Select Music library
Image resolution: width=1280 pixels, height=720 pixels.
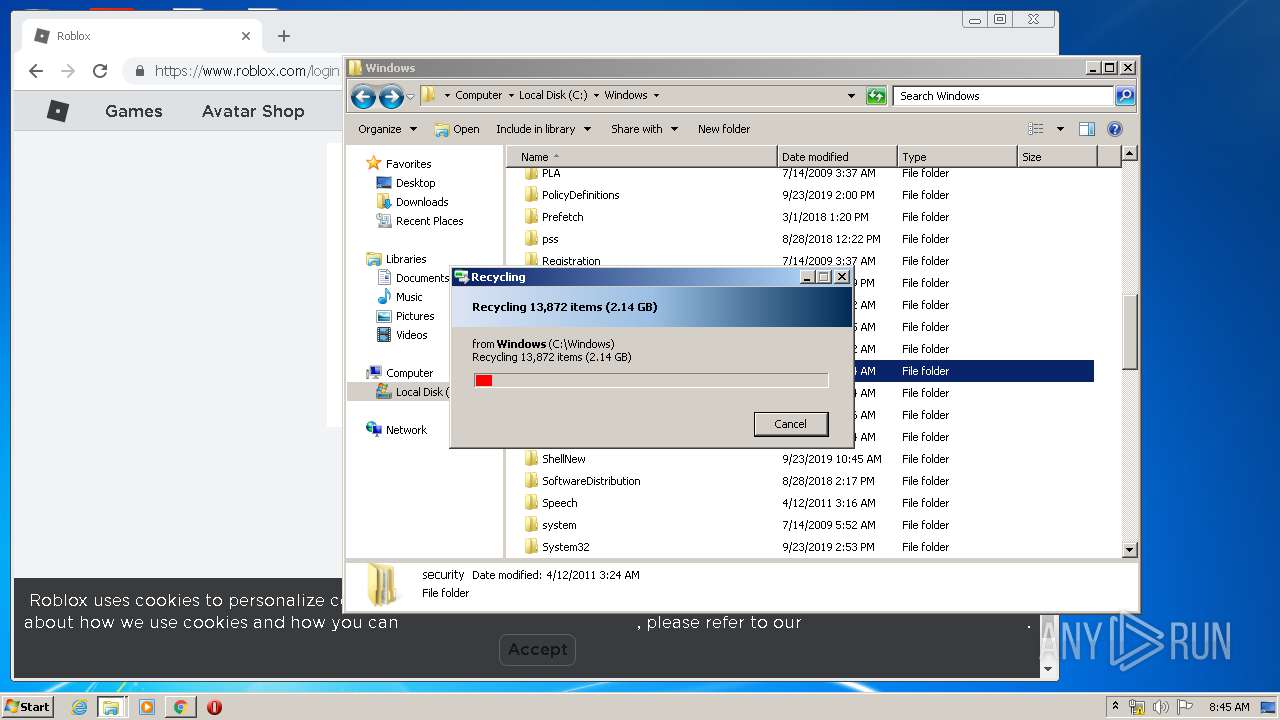point(400,297)
